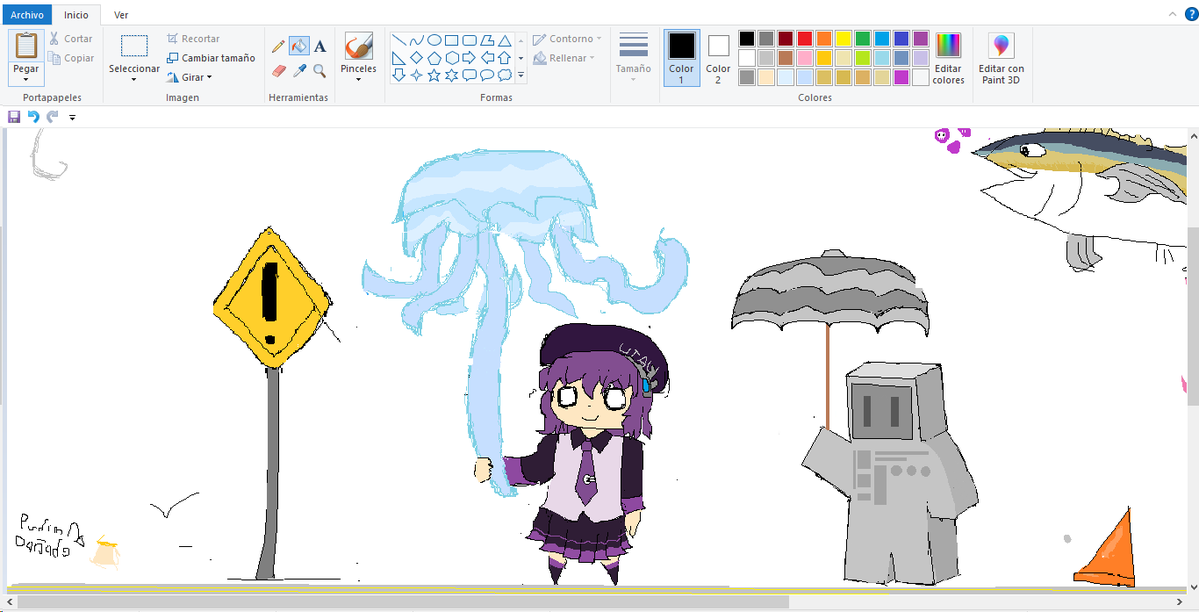Click the Pegar clipboard icon
Image resolution: width=1199 pixels, height=612 pixels.
click(26, 45)
